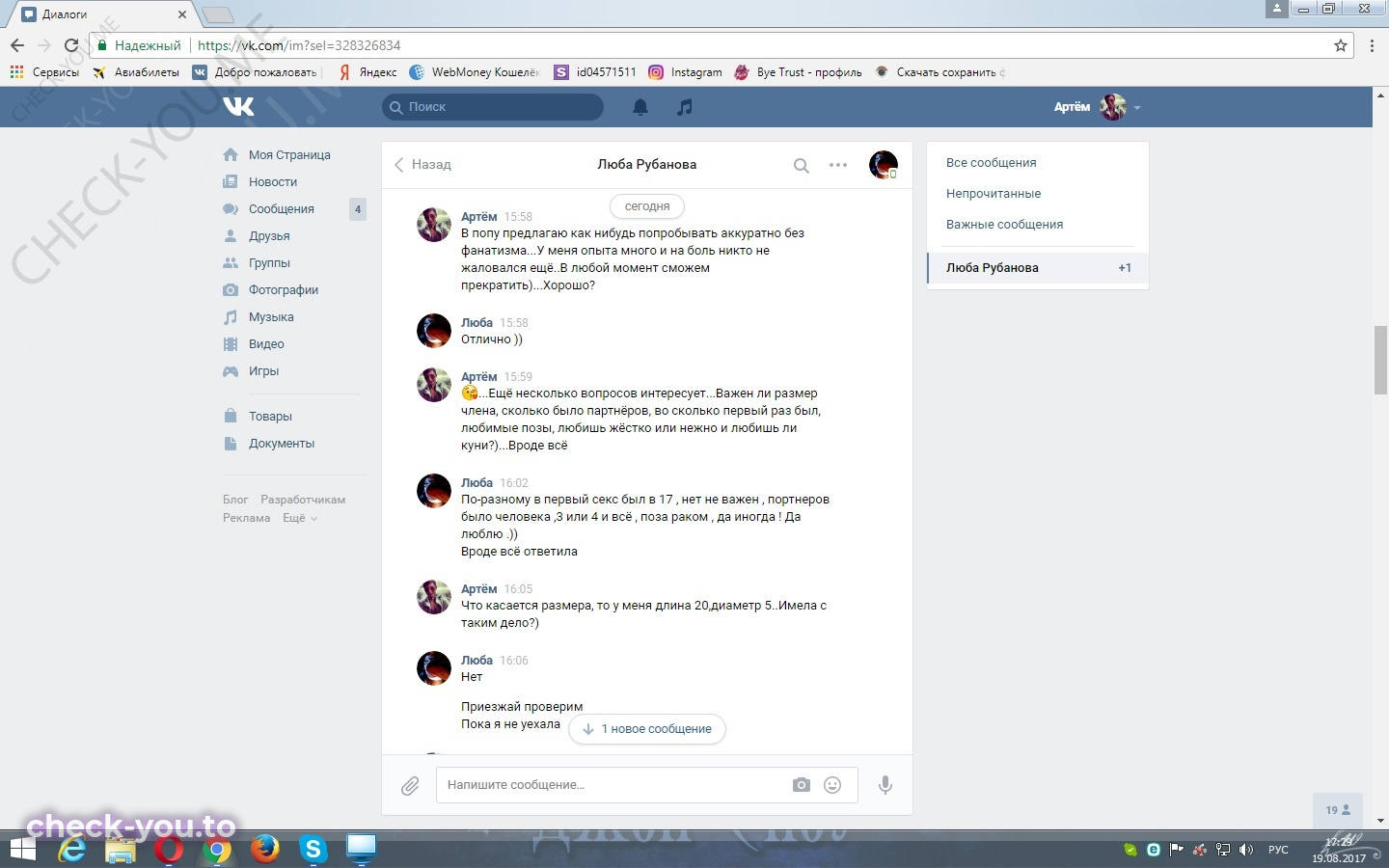1389x868 pixels.
Task: Open Windows Start button
Action: (x=22, y=850)
